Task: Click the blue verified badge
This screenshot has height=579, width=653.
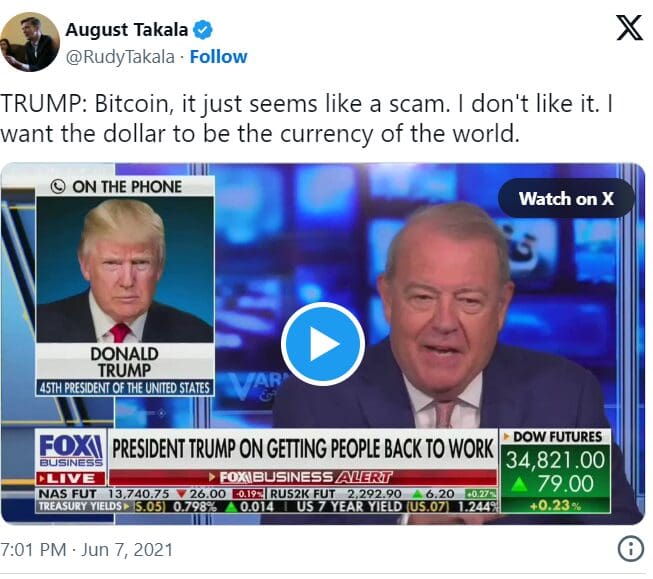Action: click(203, 30)
